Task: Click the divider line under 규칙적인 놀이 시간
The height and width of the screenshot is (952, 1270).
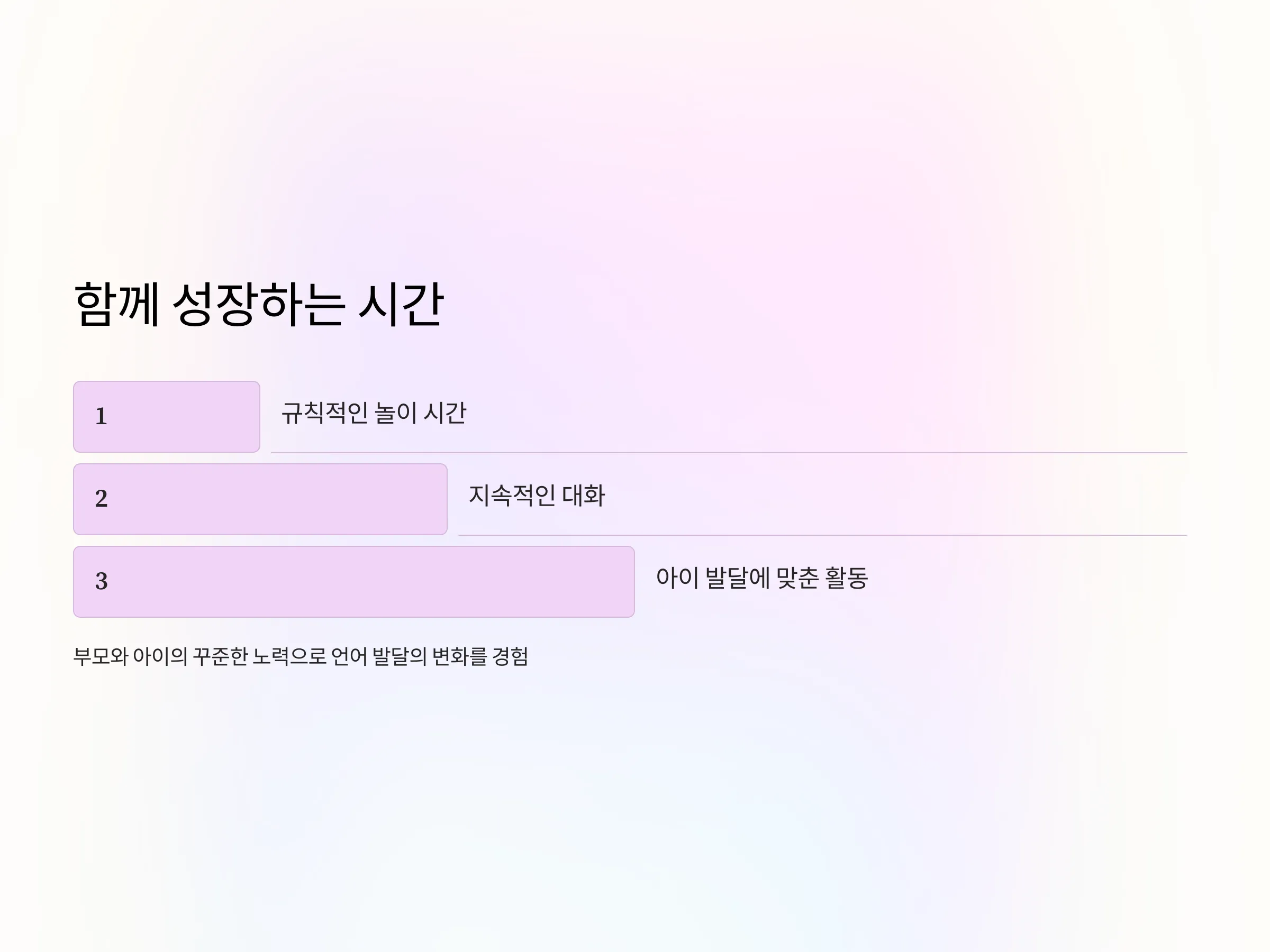Action: tap(729, 453)
